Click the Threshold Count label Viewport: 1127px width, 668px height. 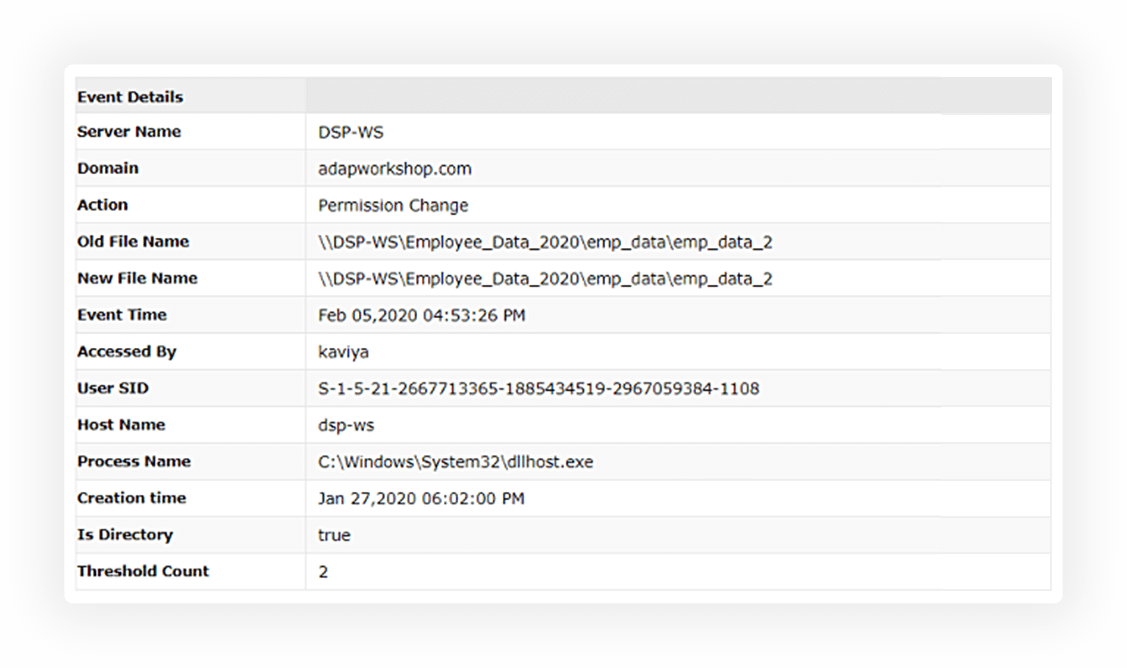click(142, 571)
